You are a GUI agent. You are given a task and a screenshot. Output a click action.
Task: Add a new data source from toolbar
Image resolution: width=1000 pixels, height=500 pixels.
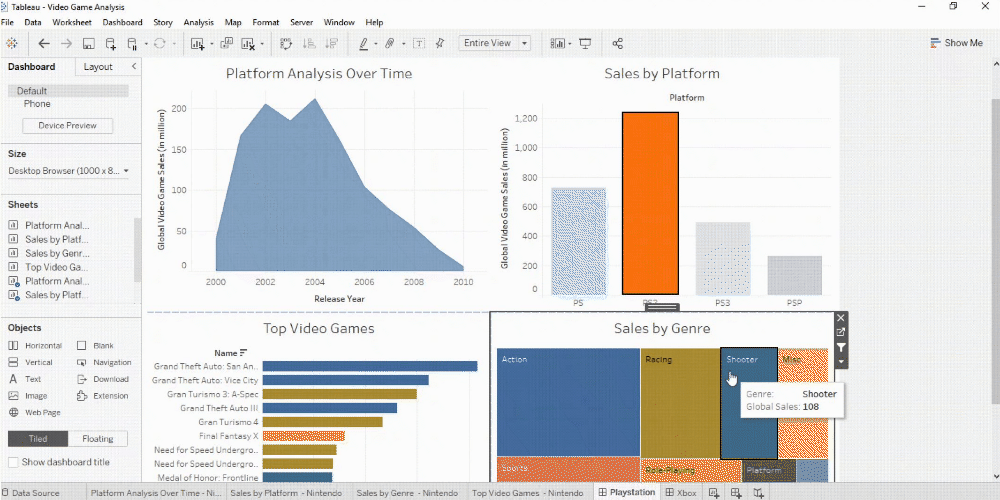pos(111,43)
